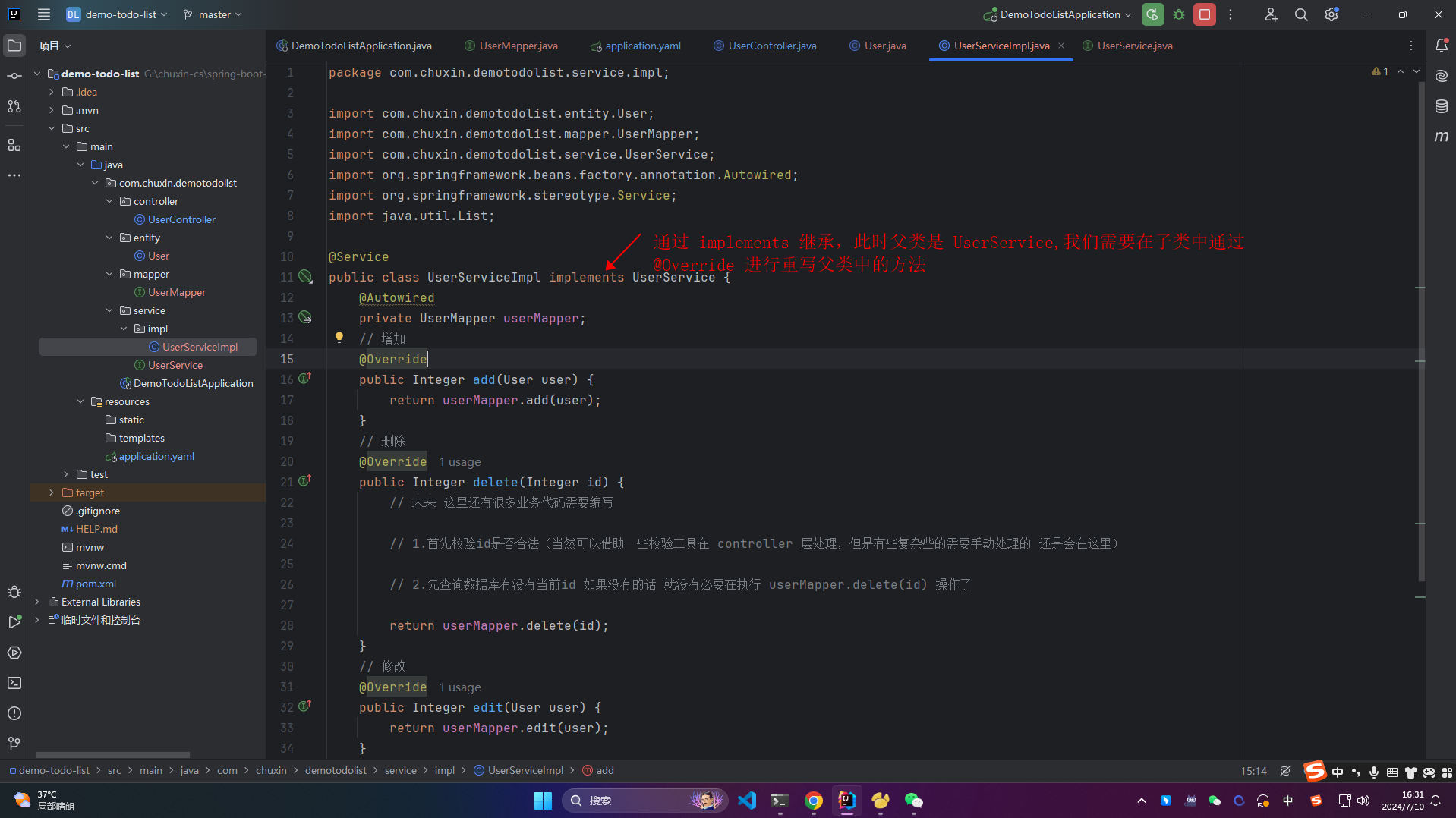
Task: Switch to UserMapper.java tab
Action: click(x=511, y=46)
